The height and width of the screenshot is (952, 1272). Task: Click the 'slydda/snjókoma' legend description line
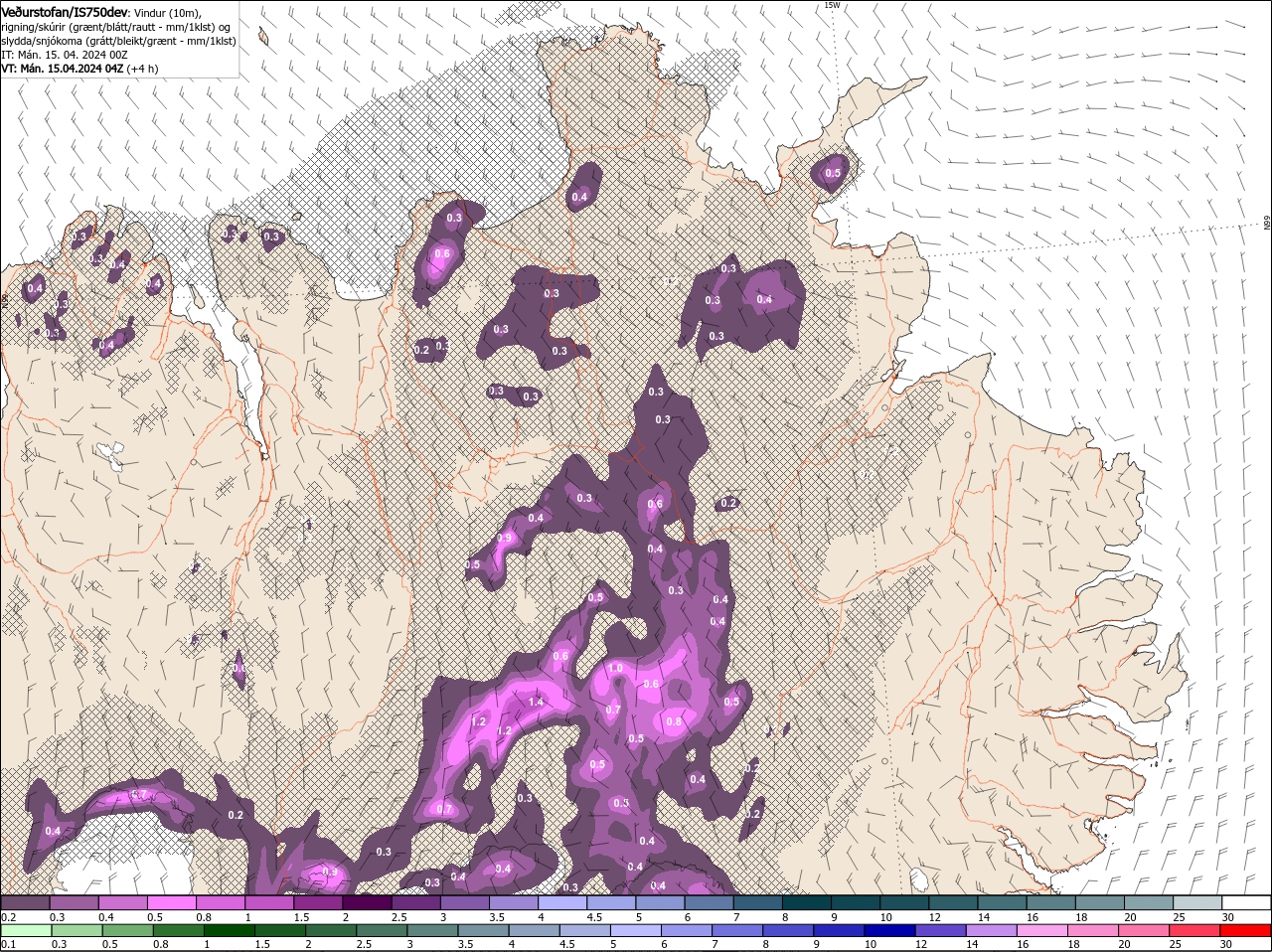(118, 41)
